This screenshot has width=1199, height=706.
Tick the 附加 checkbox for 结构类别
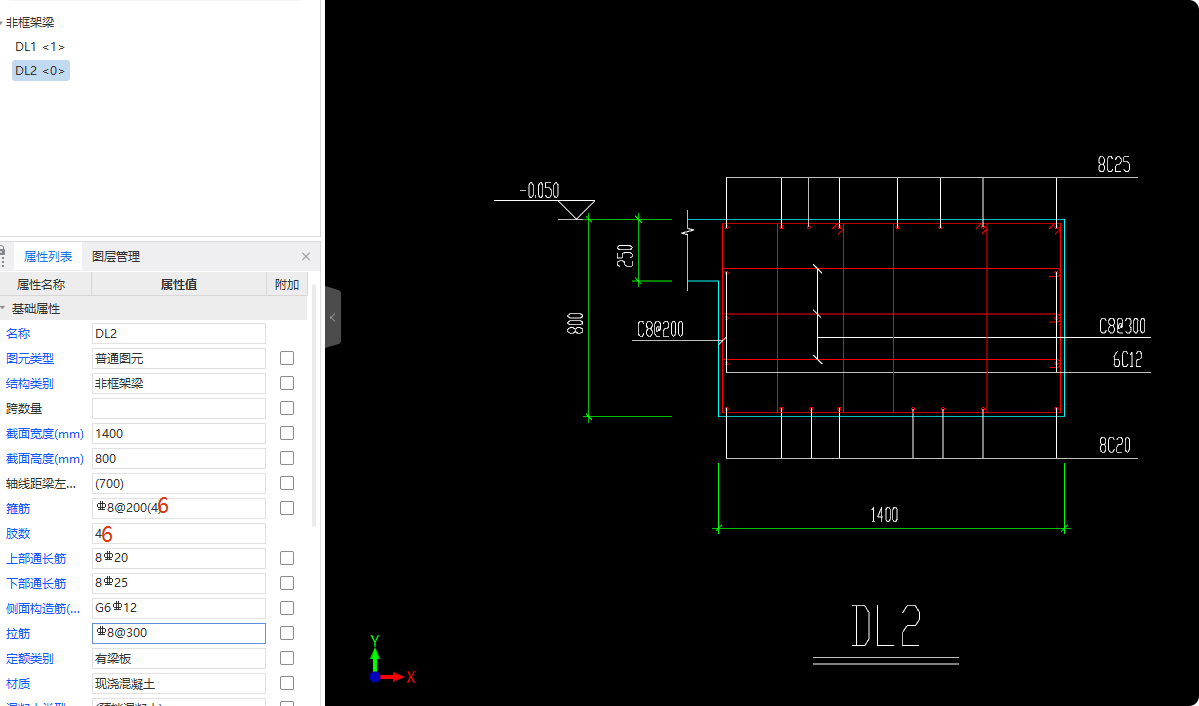point(287,383)
